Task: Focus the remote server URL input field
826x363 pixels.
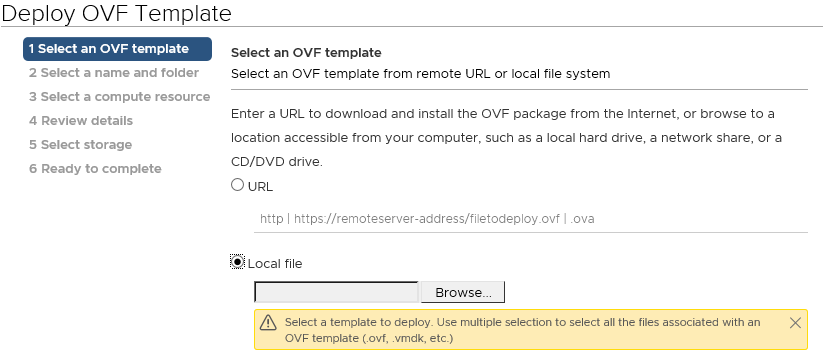Action: [x=531, y=219]
